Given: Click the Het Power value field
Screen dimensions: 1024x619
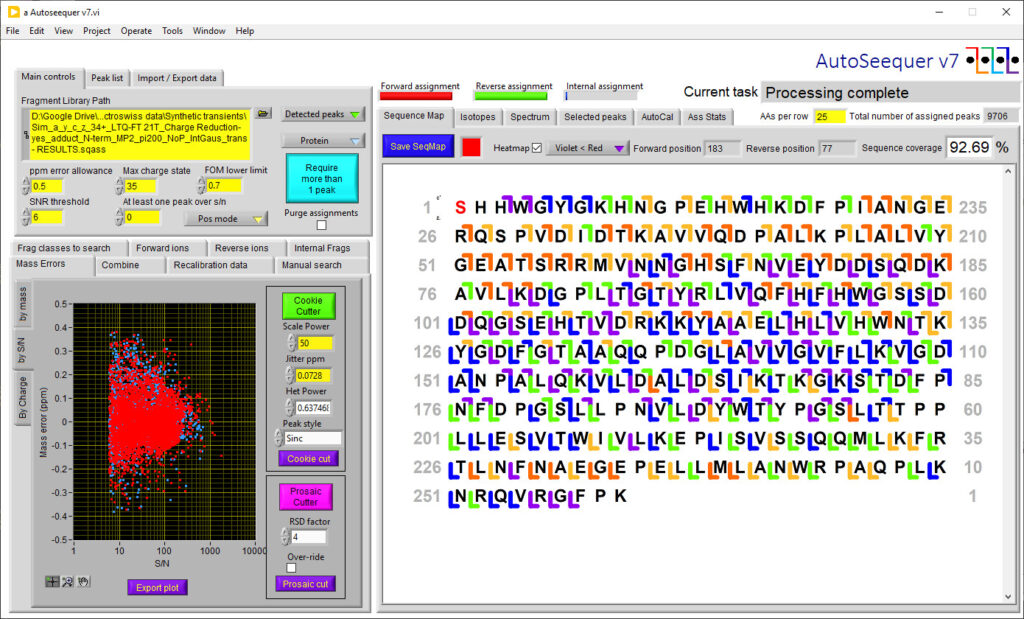Looking at the screenshot, I should (x=313, y=407).
